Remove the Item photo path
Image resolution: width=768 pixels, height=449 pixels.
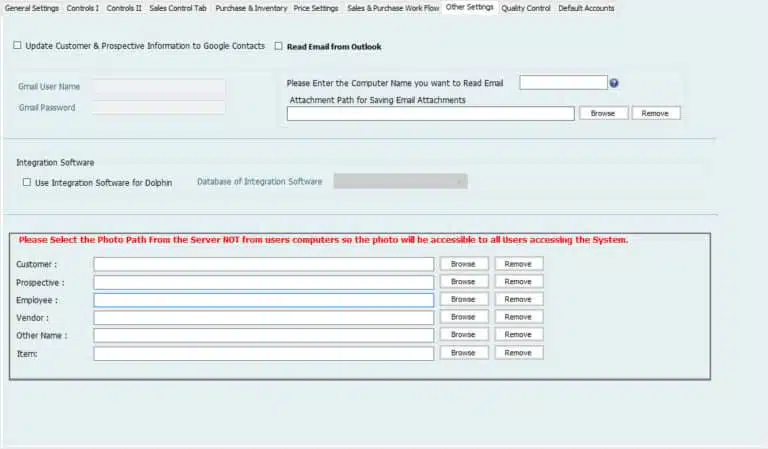point(518,353)
